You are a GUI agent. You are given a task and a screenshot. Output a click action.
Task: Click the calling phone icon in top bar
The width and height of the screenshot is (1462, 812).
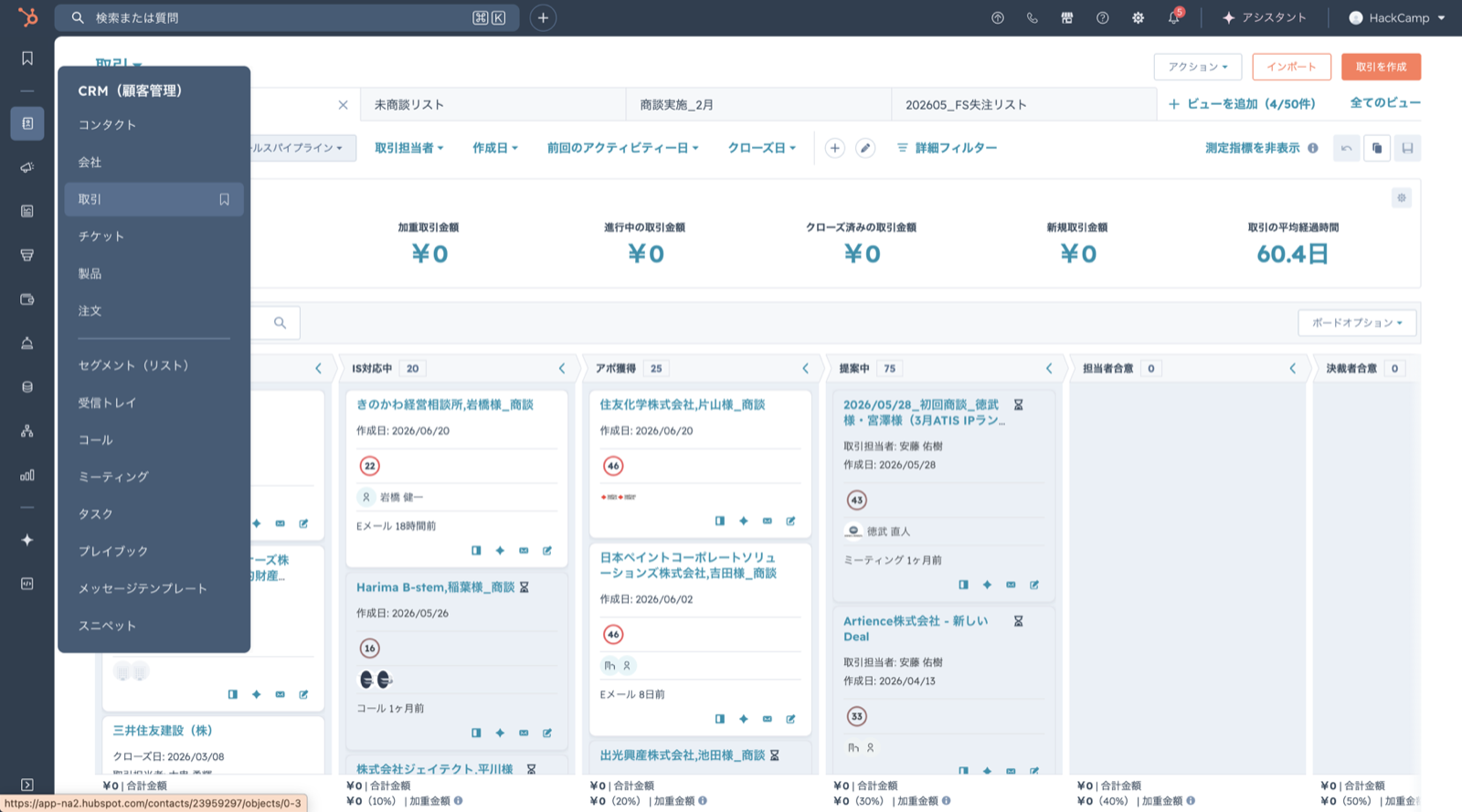1032,17
